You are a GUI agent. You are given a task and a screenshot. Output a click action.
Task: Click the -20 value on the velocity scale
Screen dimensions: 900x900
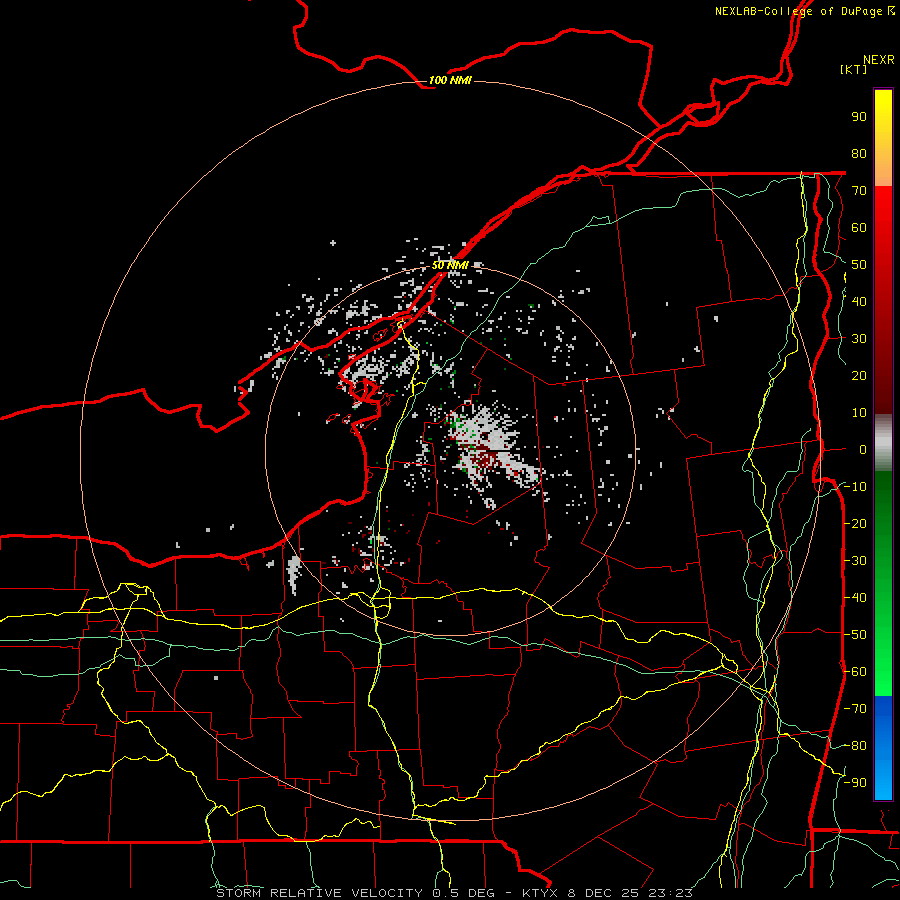click(x=855, y=524)
